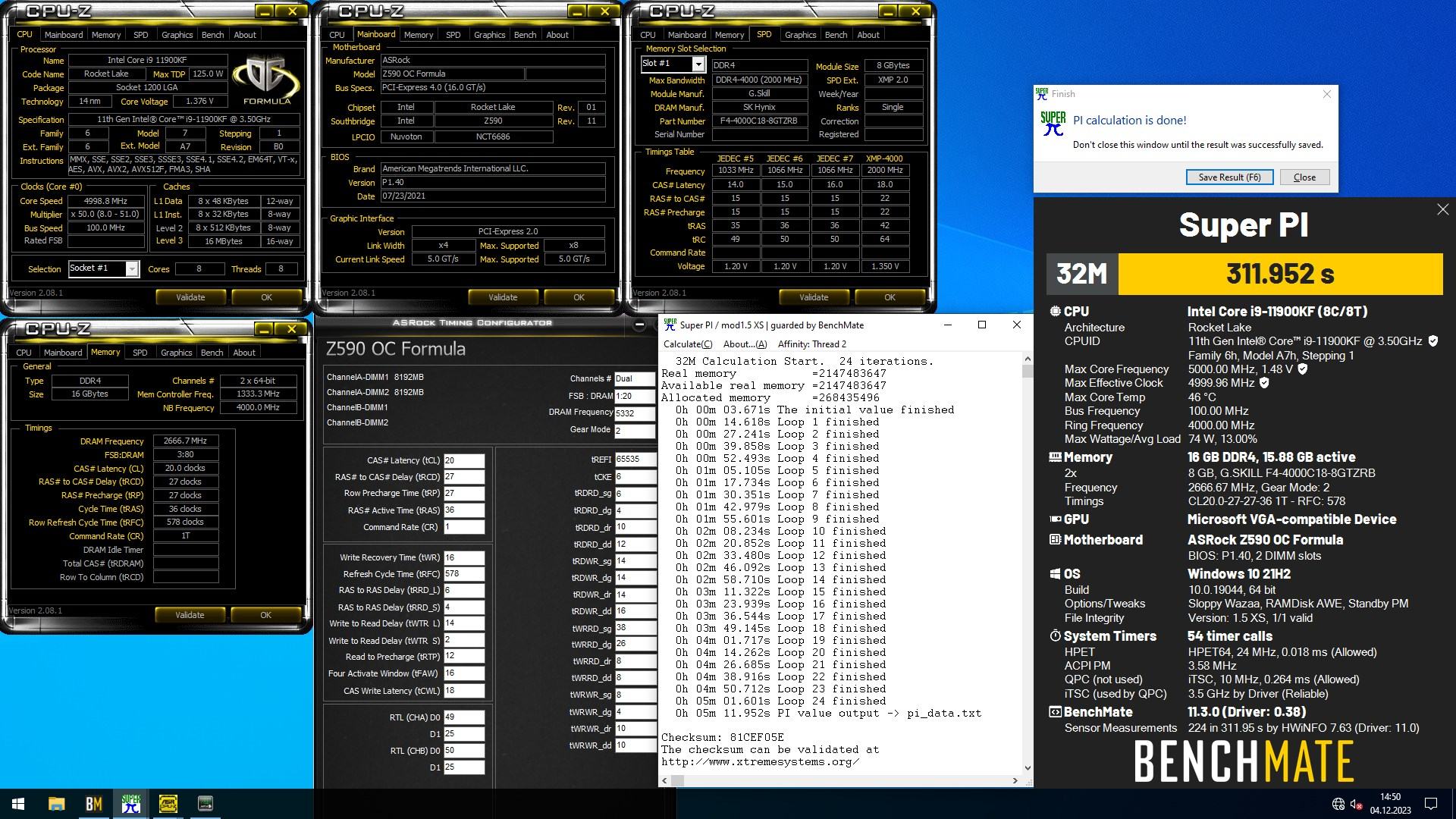The height and width of the screenshot is (819, 1456).
Task: Open the Windows Start menu
Action: pyautogui.click(x=18, y=804)
